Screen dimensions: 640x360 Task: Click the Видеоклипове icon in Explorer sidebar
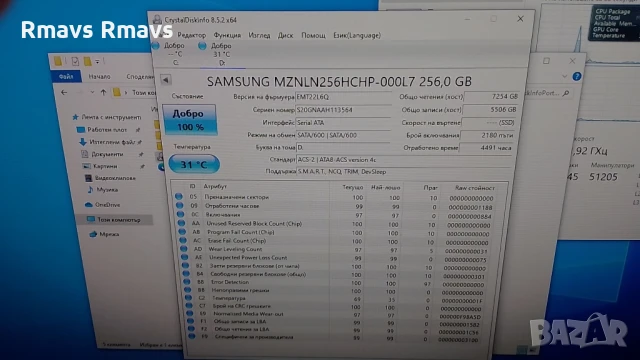pos(88,178)
